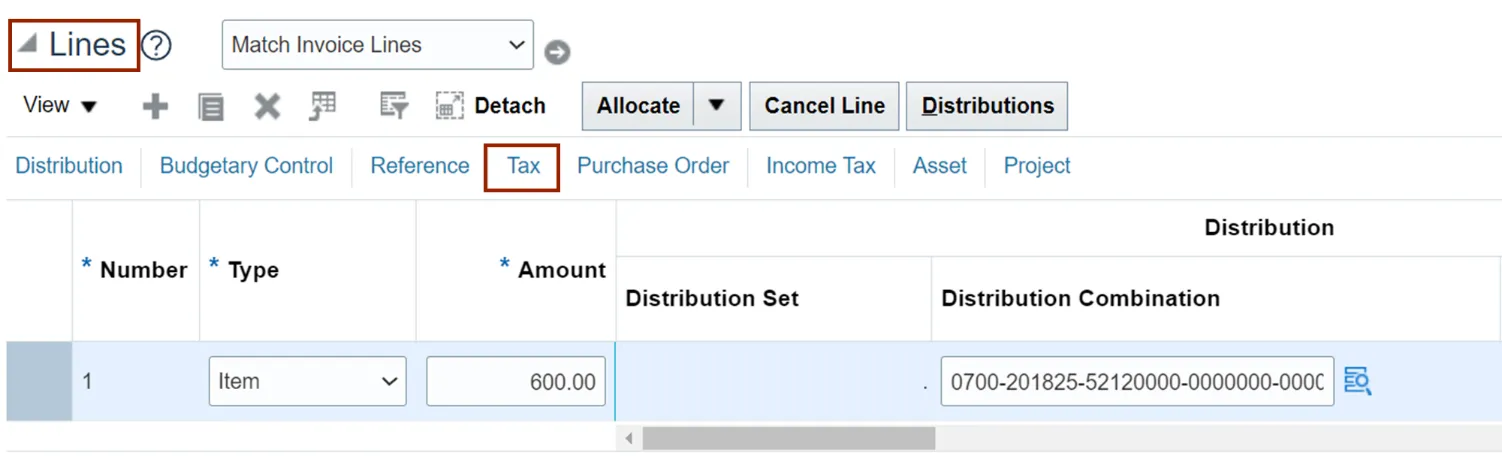Click the query by example filter icon
The width and height of the screenshot is (1502, 465).
[394, 106]
